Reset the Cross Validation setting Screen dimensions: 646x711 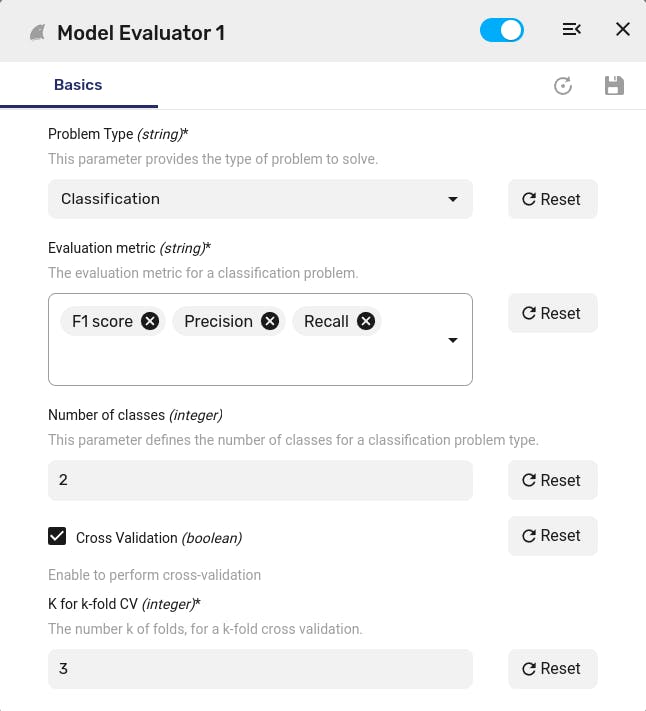tap(553, 536)
